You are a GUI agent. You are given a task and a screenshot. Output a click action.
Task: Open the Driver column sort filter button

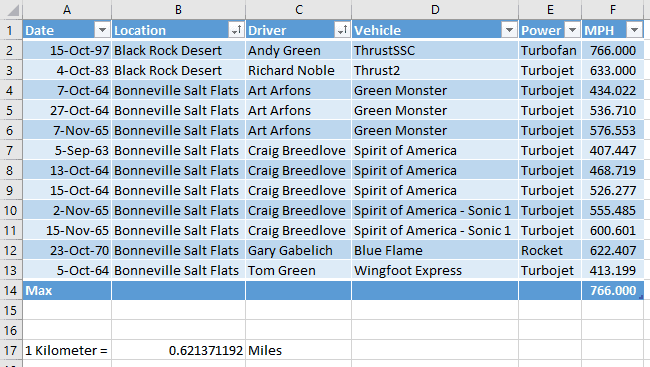click(342, 30)
